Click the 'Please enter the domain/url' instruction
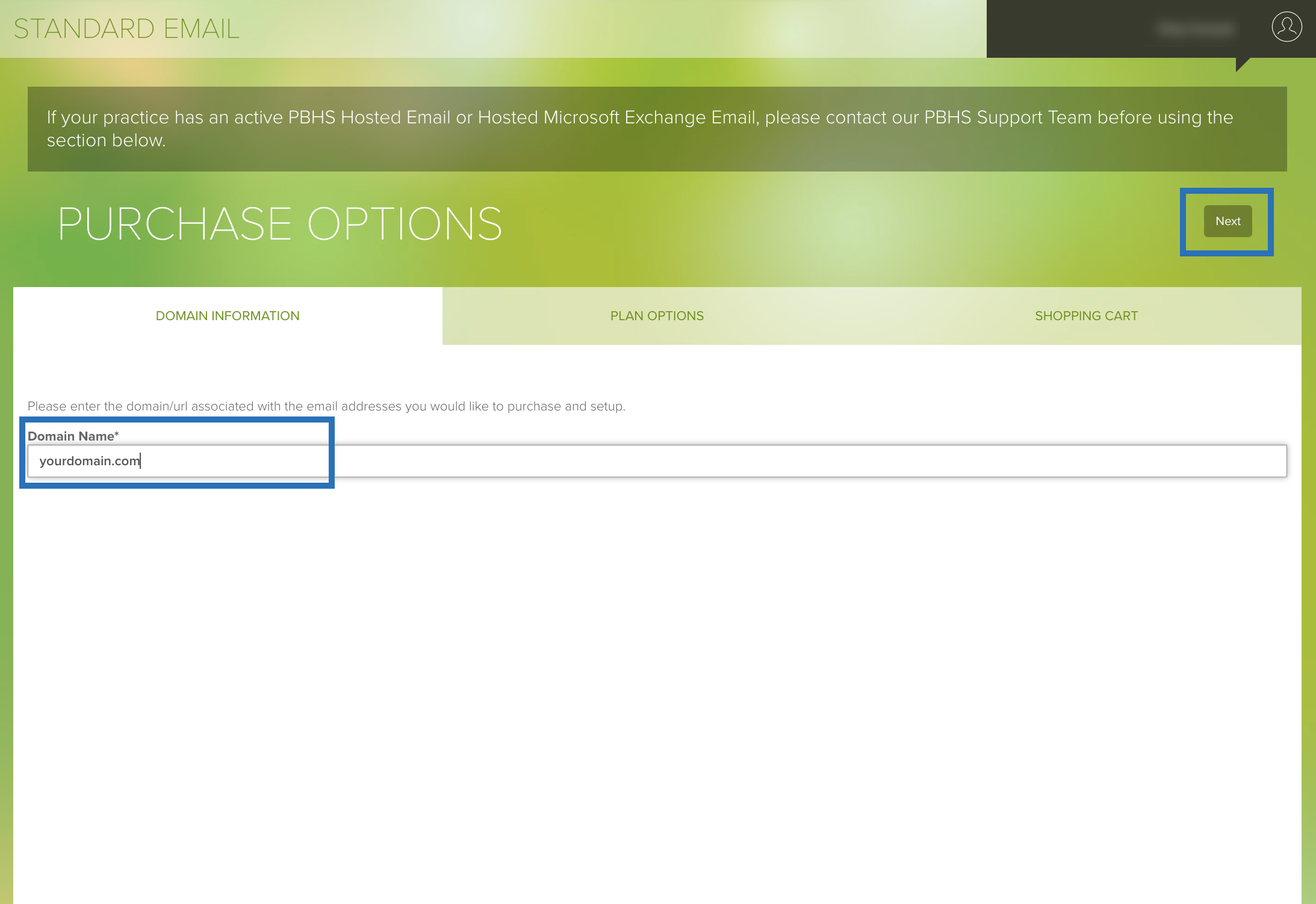Screen dimensions: 1316x904 pos(326,406)
